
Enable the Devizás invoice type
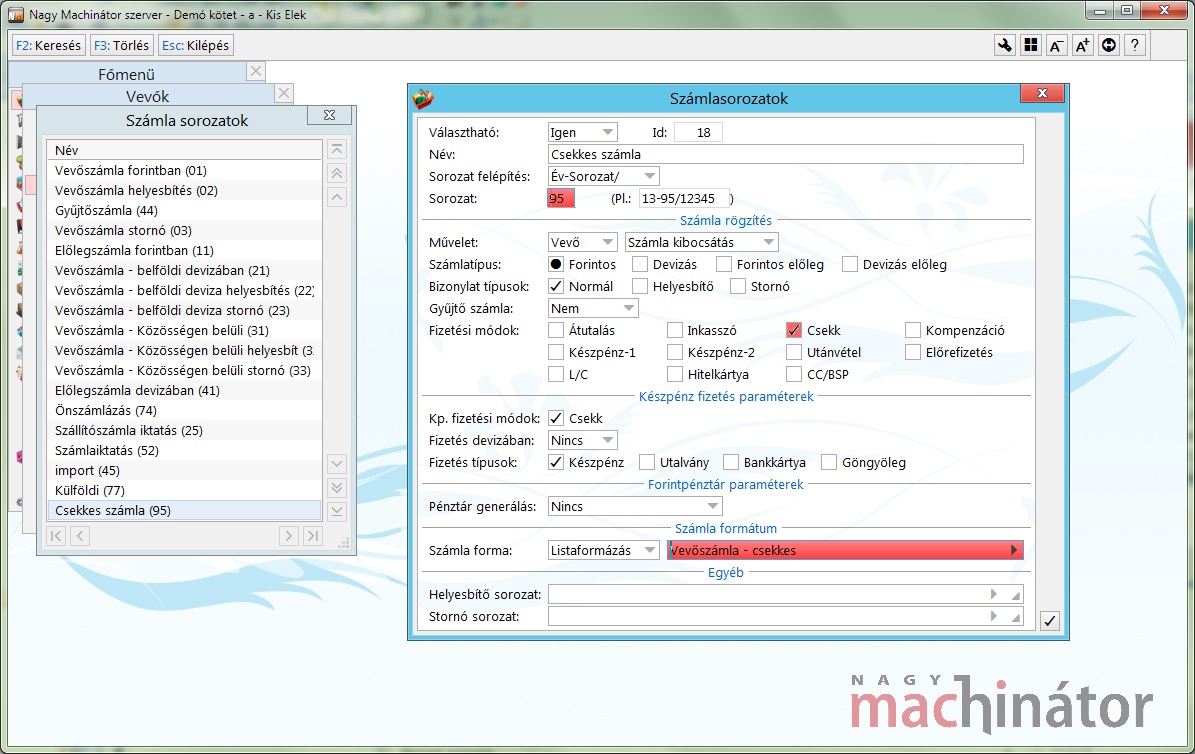640,265
